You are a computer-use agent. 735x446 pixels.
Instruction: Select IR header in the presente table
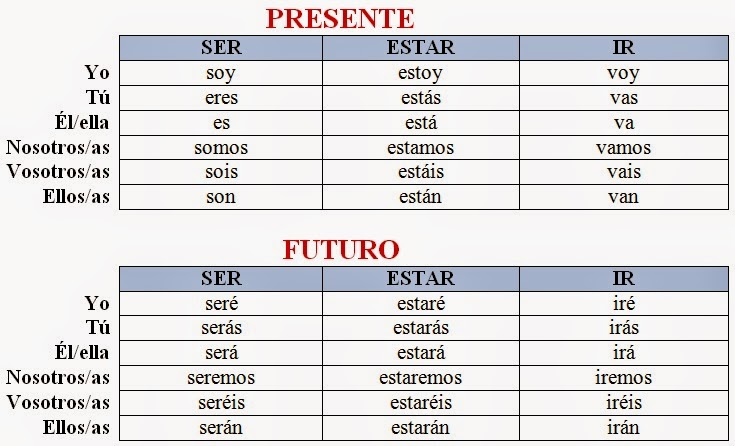click(623, 47)
